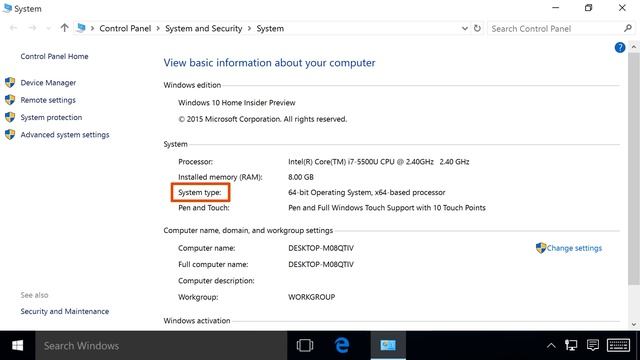Viewport: 640px width, 360px height.
Task: Open Security and Maintenance link
Action: (x=65, y=311)
